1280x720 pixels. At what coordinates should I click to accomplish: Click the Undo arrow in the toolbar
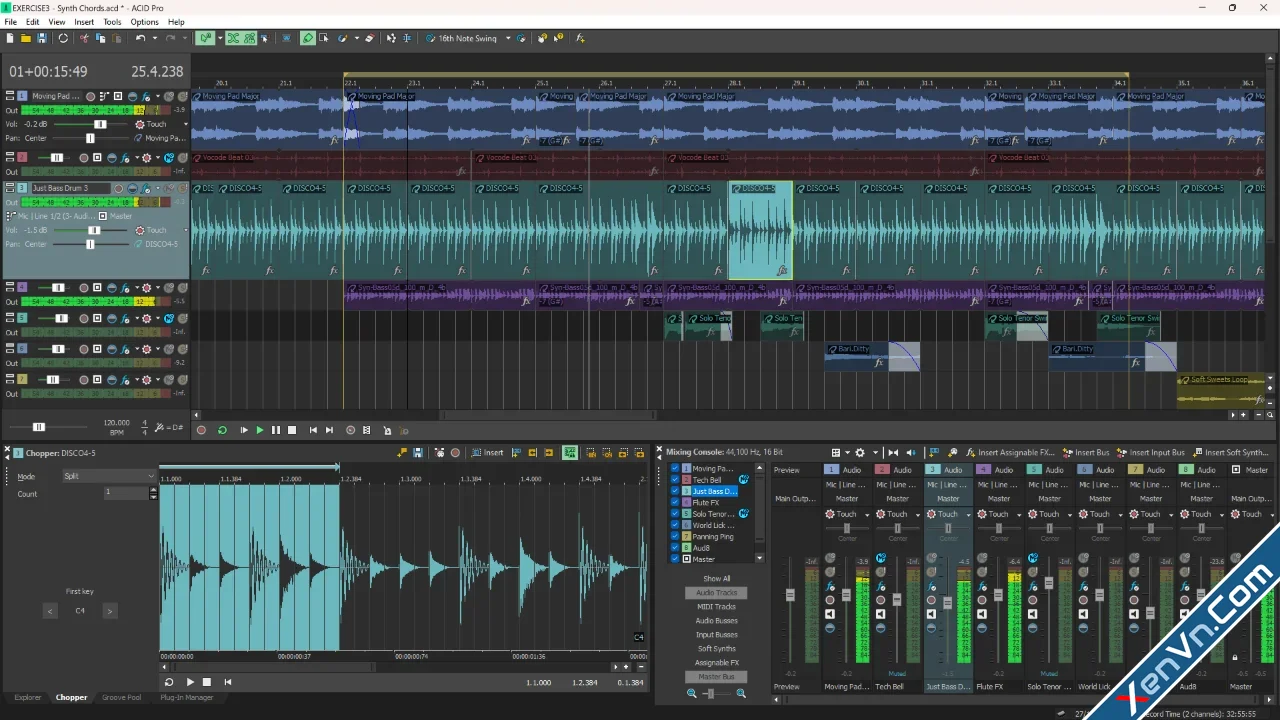[x=141, y=38]
